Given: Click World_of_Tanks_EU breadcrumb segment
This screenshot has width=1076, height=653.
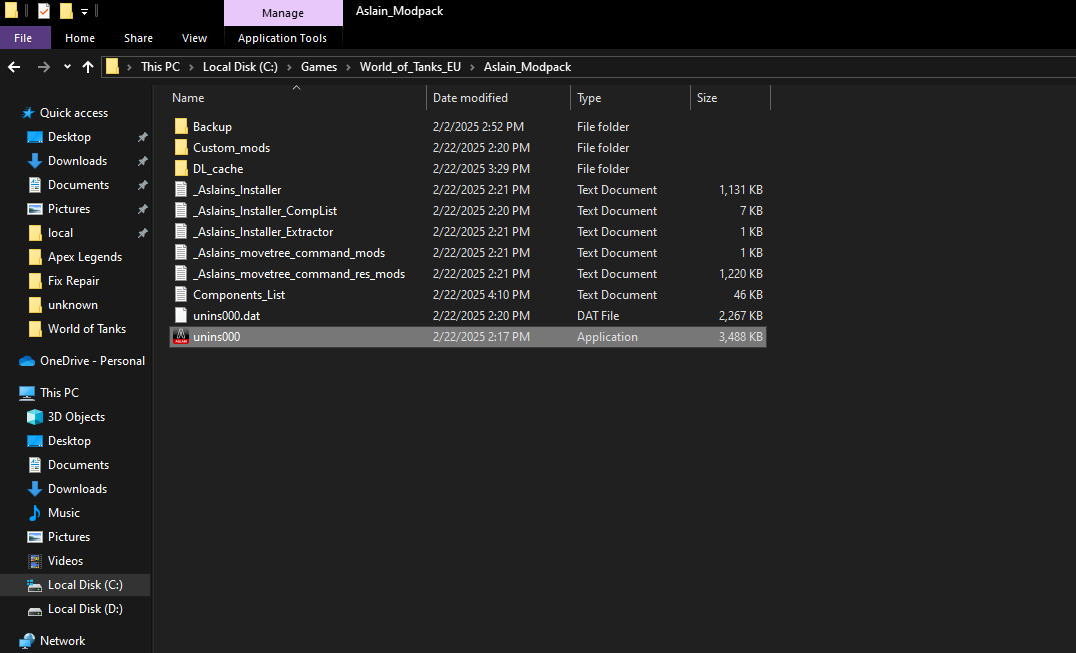Looking at the screenshot, I should tap(410, 67).
